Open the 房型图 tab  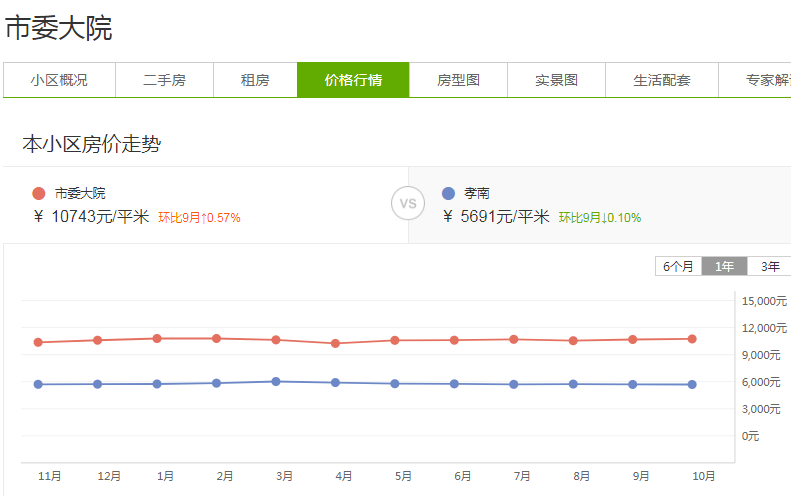coord(458,80)
